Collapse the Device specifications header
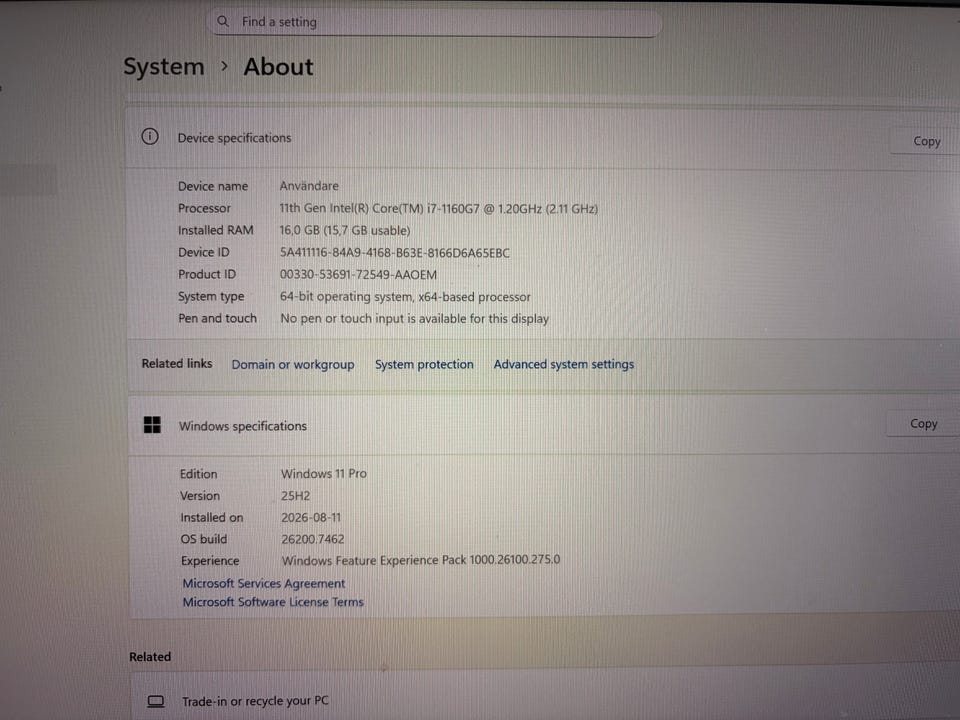960x720 pixels. pos(542,139)
